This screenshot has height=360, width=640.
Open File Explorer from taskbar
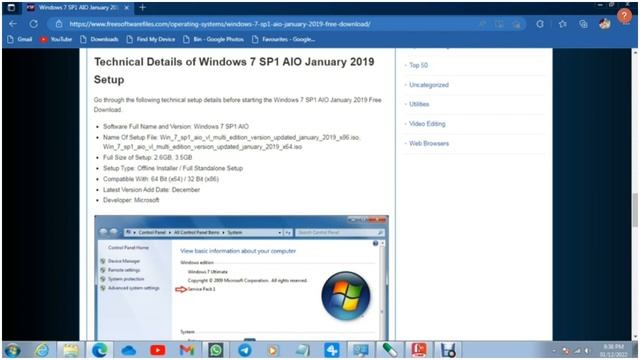coord(71,350)
